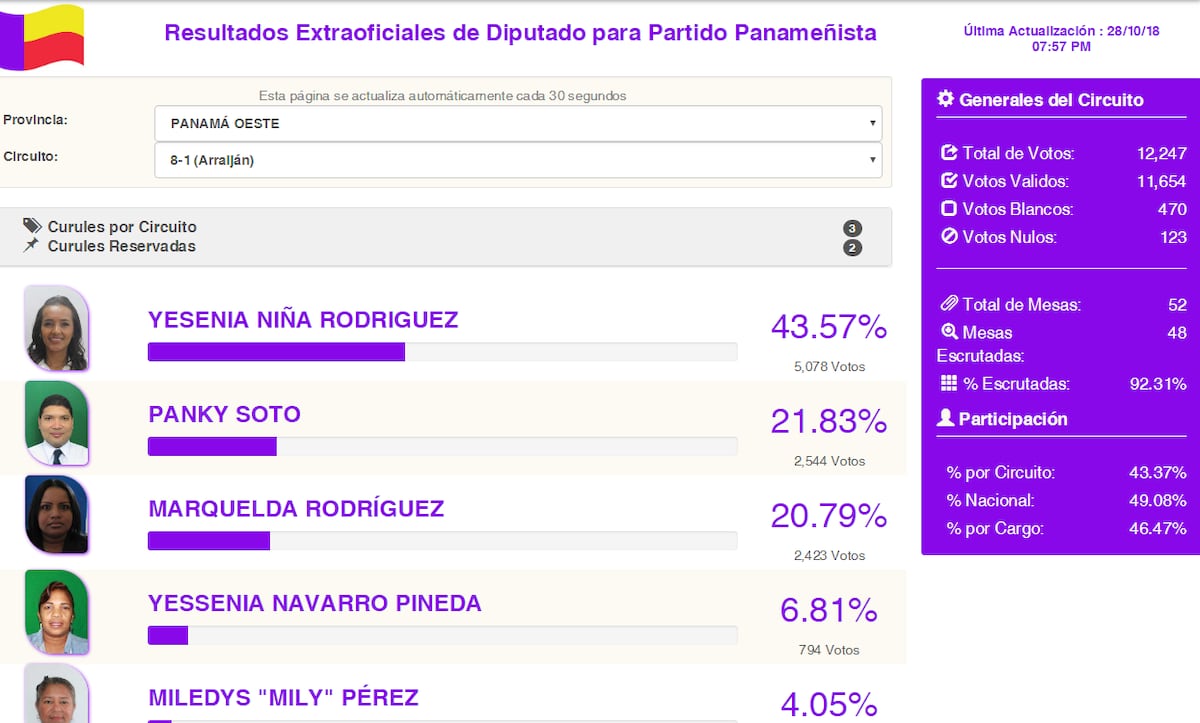Image resolution: width=1200 pixels, height=723 pixels.
Task: Click the Curules por Circuito count badge
Action: (x=852, y=228)
